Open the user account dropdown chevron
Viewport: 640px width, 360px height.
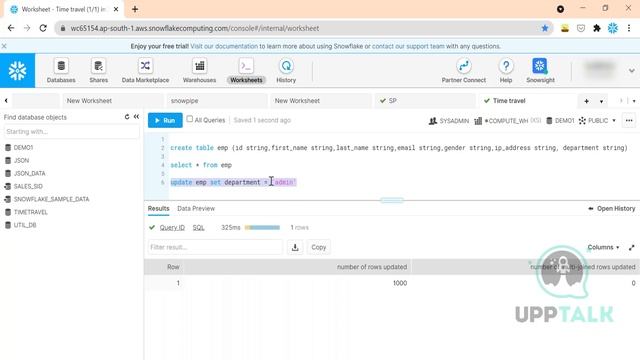(x=631, y=71)
